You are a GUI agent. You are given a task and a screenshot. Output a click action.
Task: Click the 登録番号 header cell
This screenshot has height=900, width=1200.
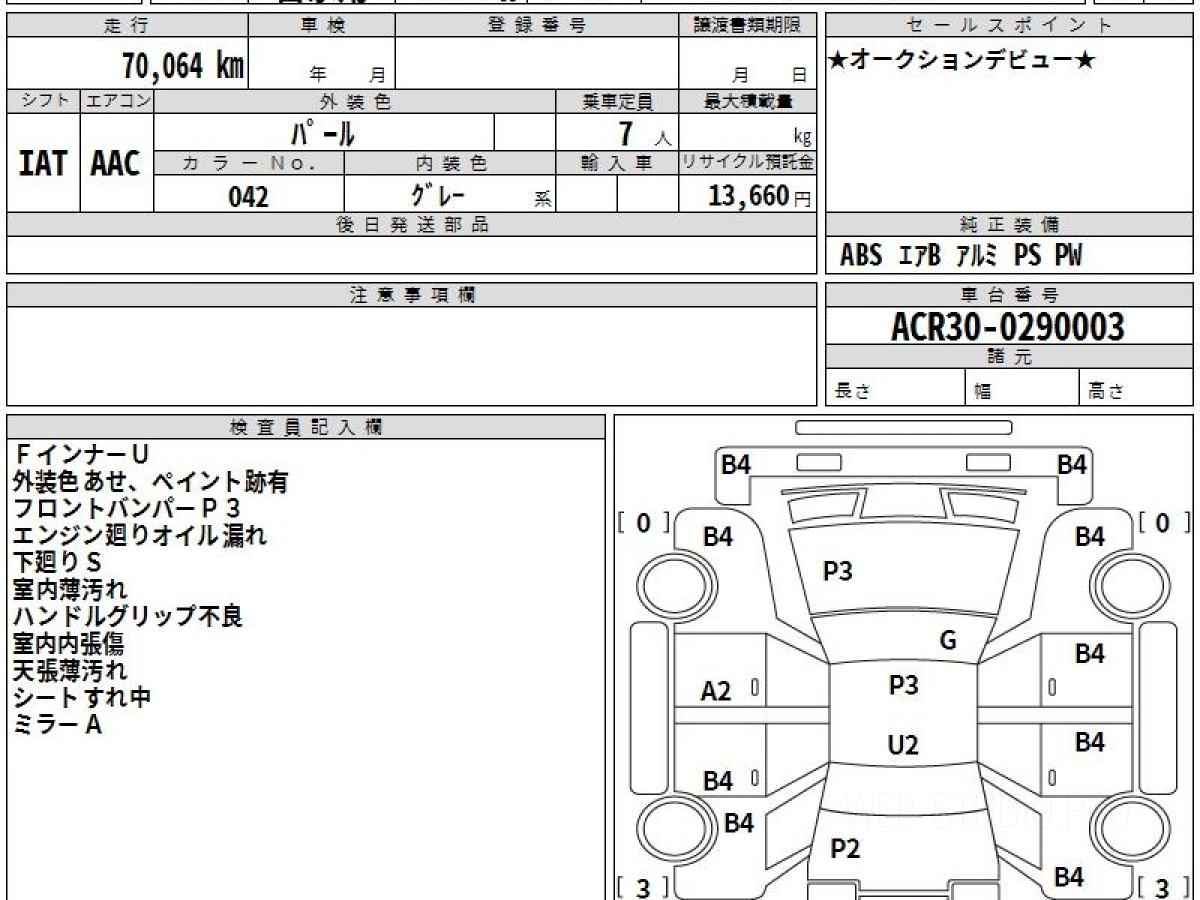[536, 26]
